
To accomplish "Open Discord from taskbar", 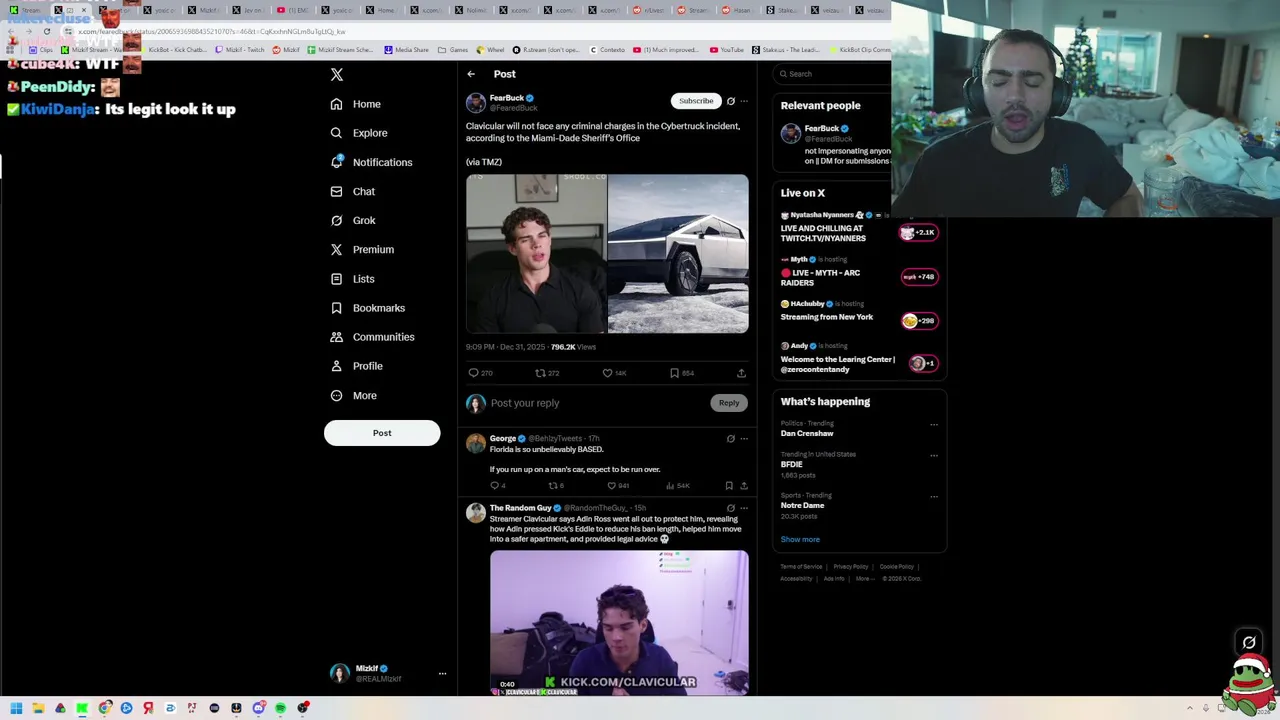I will tap(258, 708).
